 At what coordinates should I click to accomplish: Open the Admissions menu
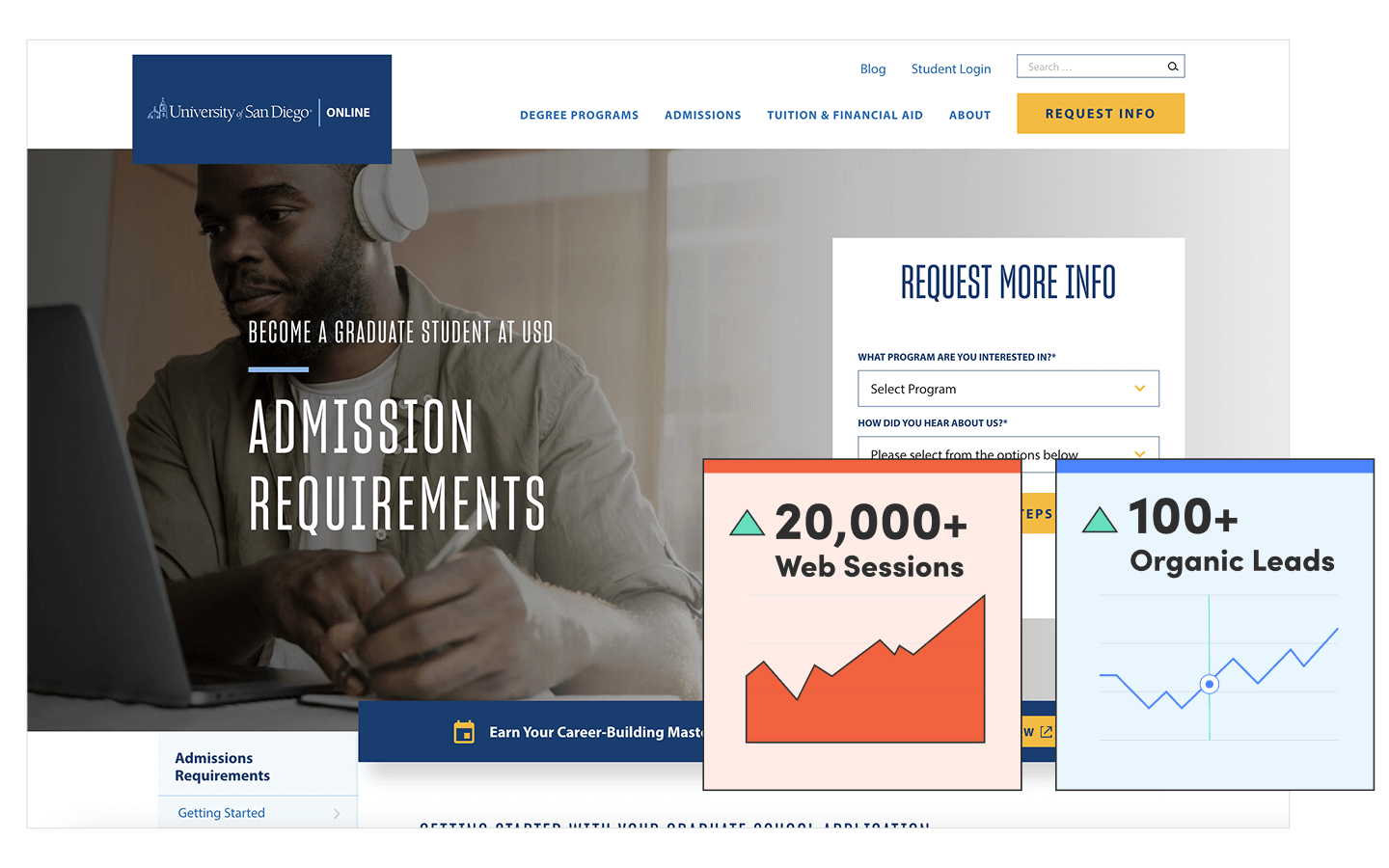[x=702, y=115]
